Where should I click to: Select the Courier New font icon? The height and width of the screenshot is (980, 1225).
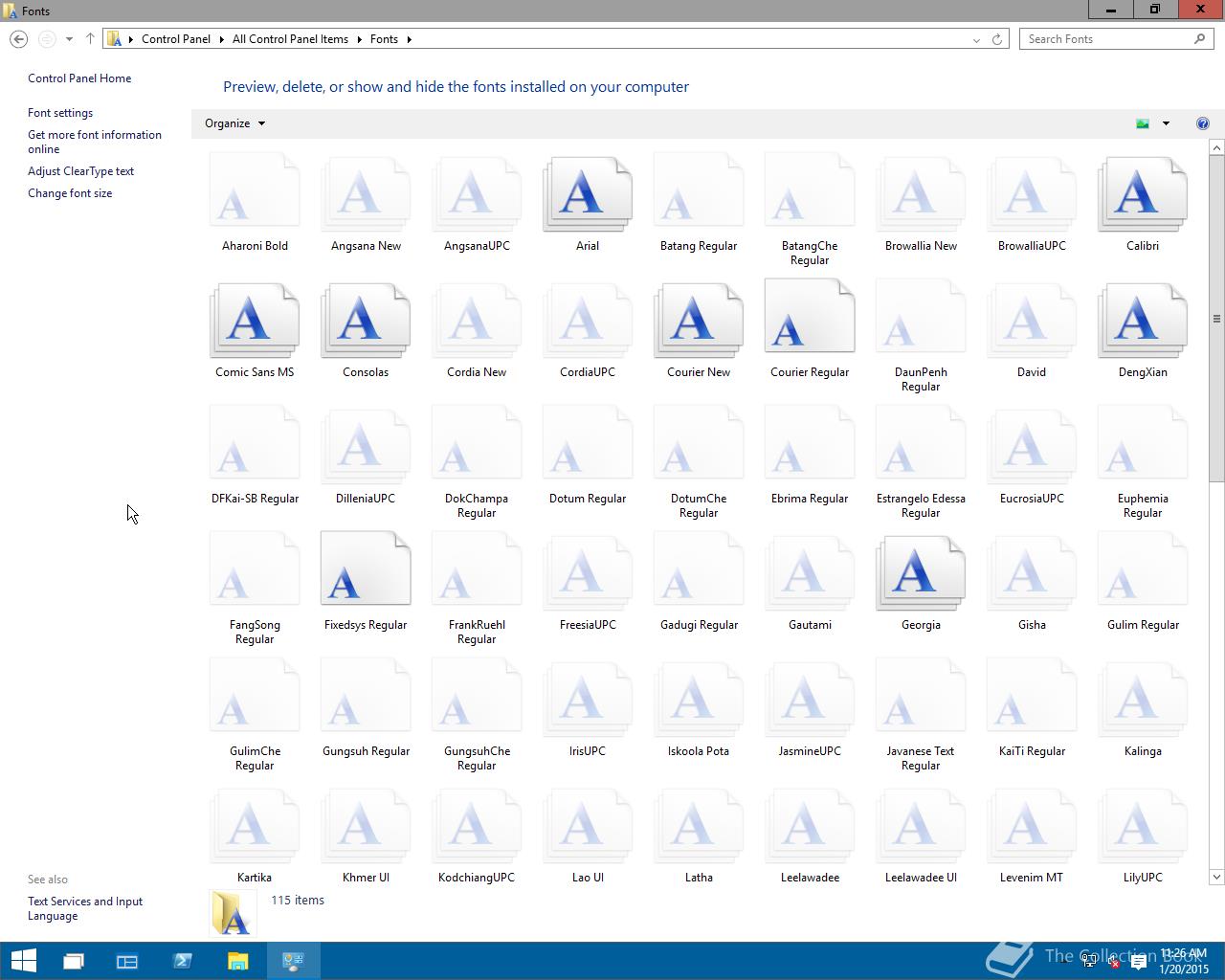coord(699,321)
